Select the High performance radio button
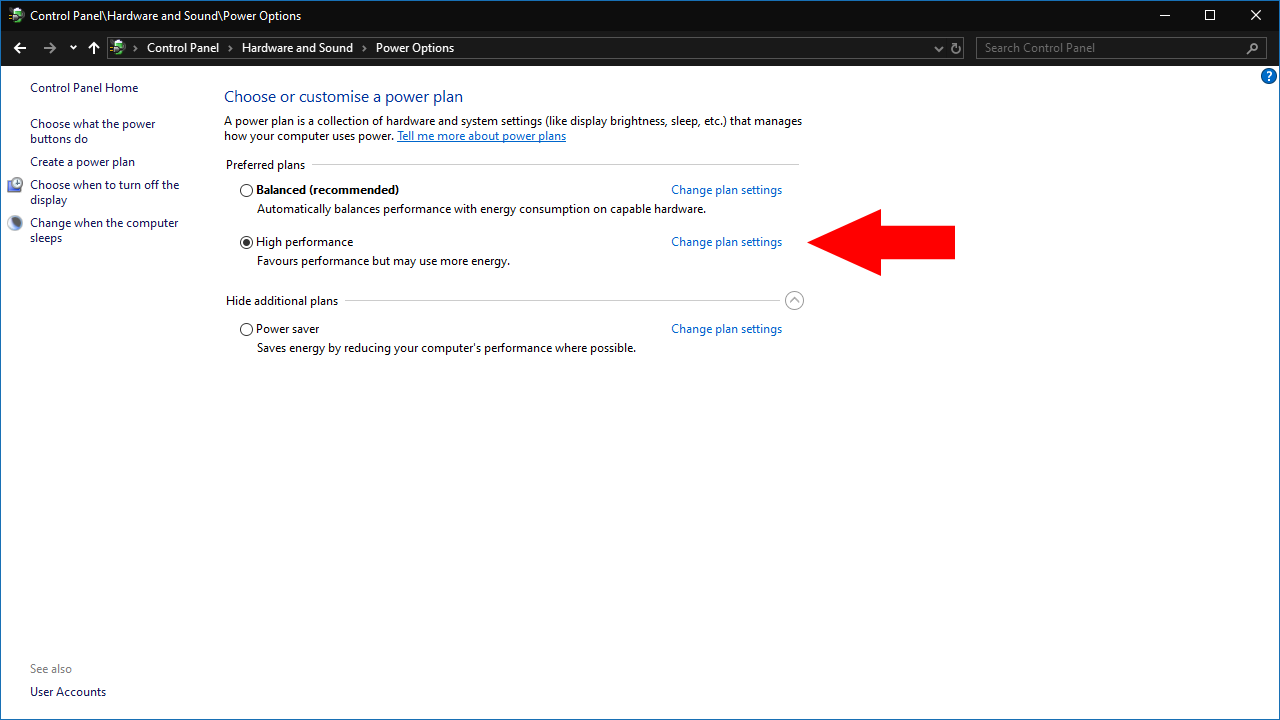This screenshot has height=720, width=1280. [x=247, y=242]
